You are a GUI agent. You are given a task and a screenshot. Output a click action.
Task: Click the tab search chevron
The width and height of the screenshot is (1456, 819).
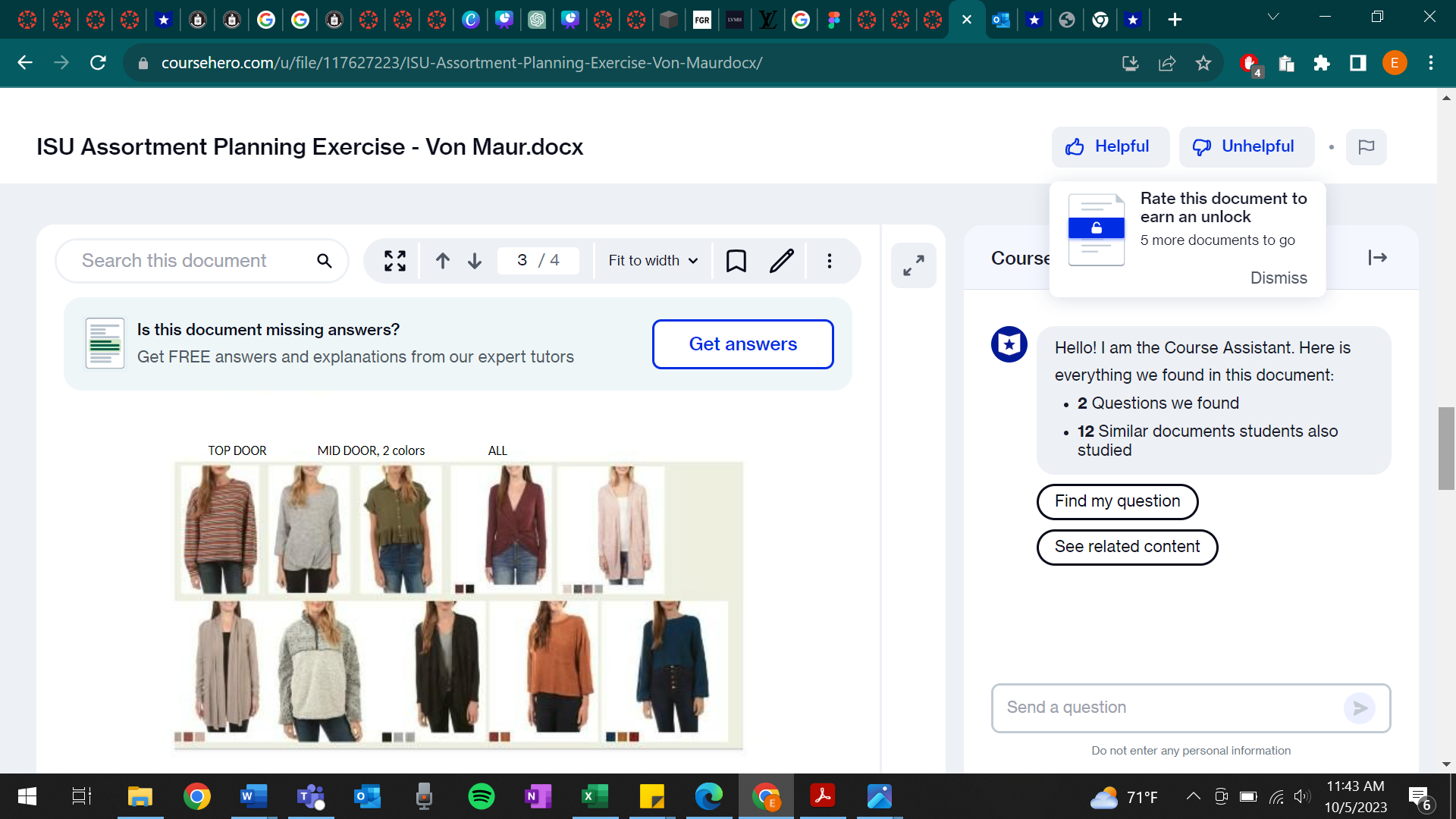click(1273, 17)
